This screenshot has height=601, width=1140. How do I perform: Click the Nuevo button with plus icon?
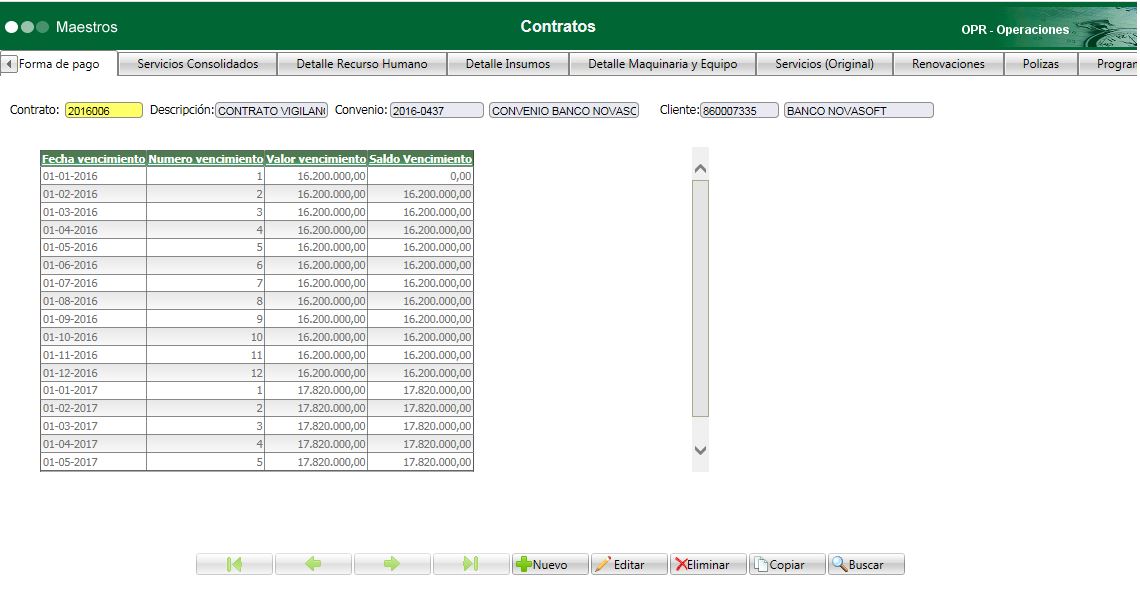550,564
